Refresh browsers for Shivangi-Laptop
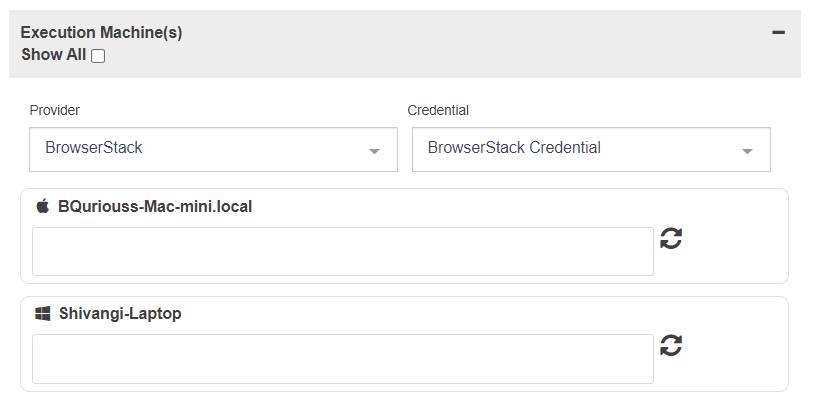The image size is (815, 407). pyautogui.click(x=671, y=345)
